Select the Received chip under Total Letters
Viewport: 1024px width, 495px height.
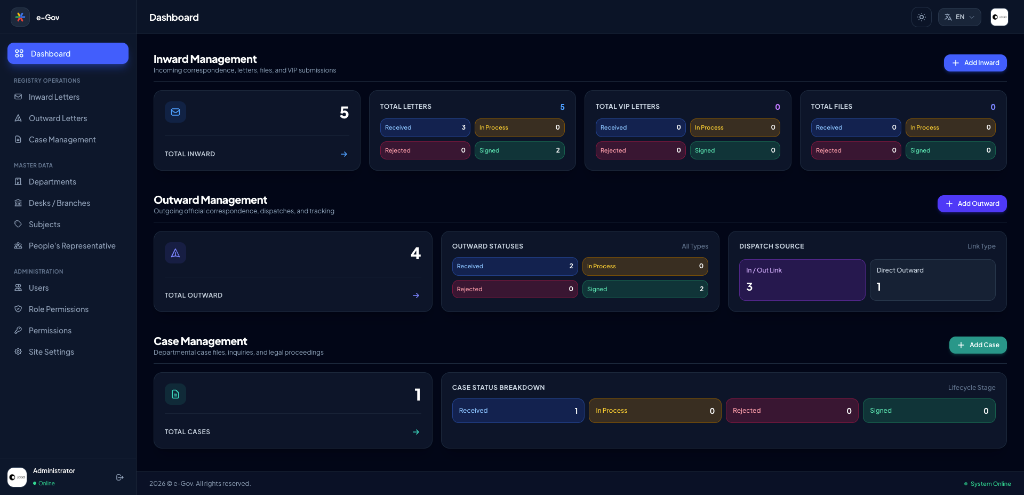425,128
